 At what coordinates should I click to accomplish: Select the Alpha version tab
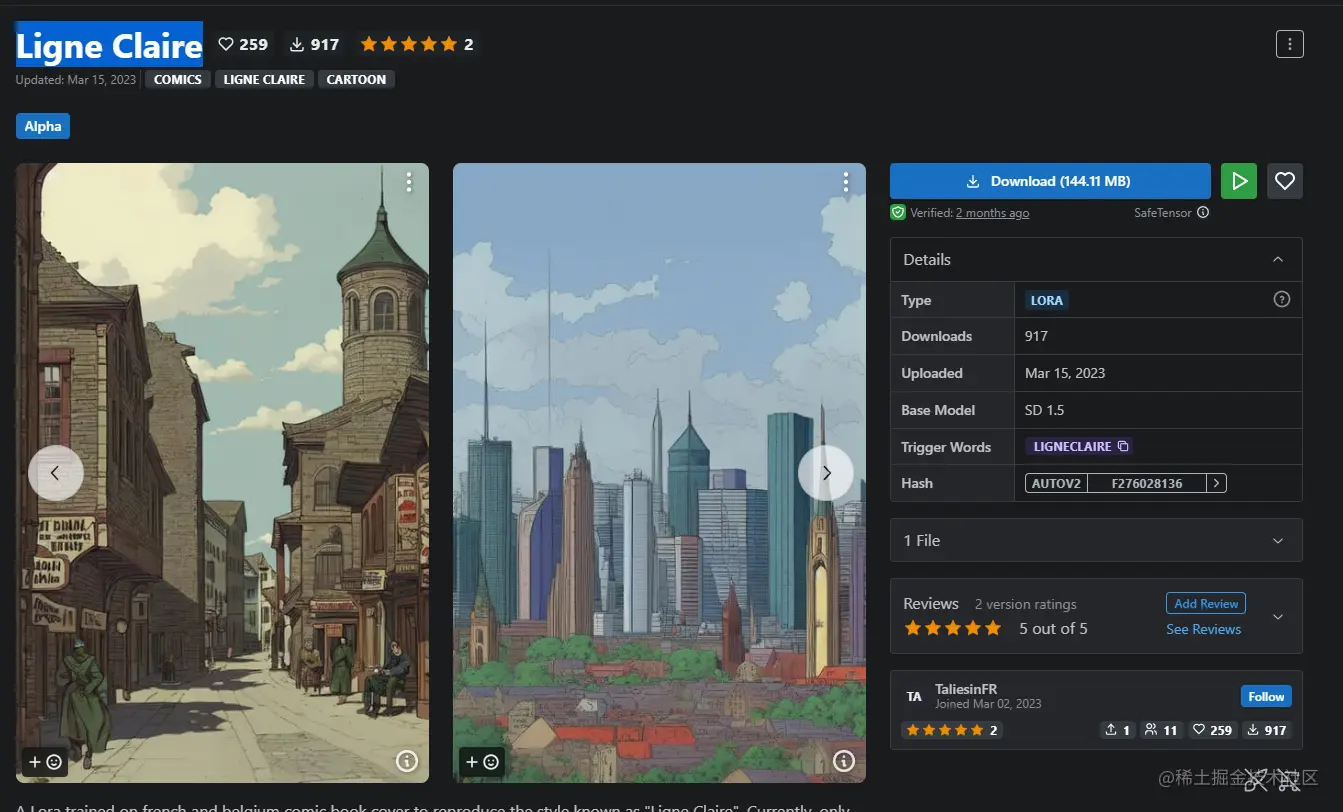pos(43,126)
